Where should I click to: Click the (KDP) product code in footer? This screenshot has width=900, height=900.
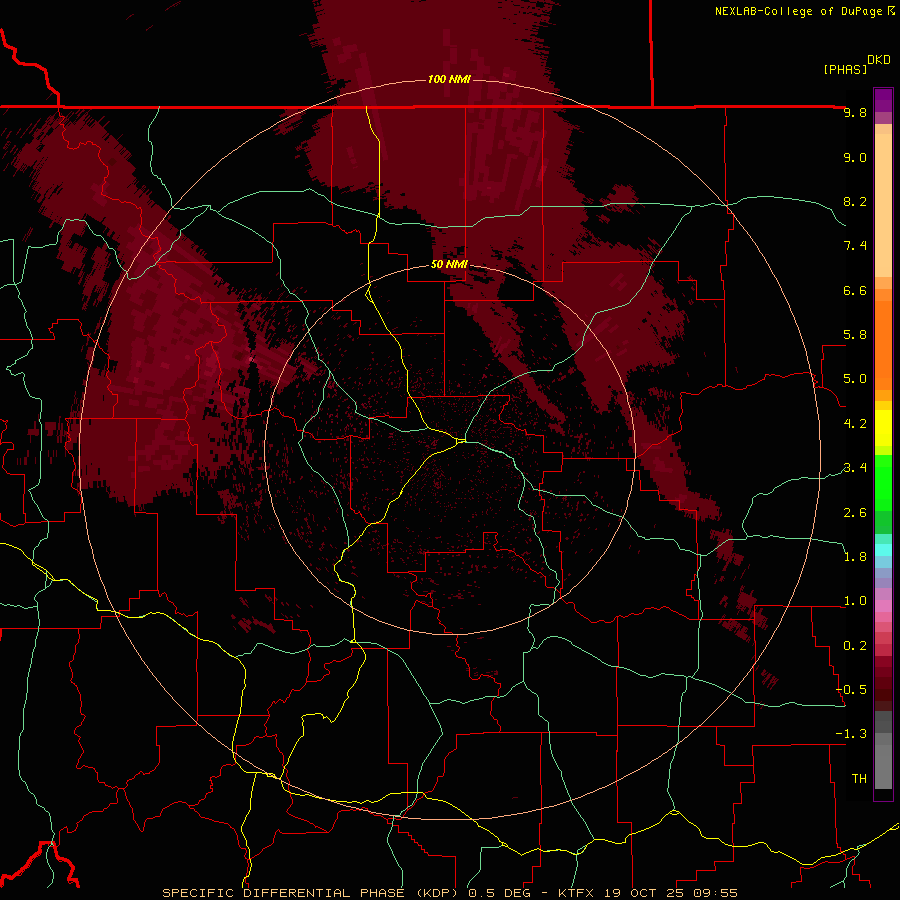[x=437, y=893]
